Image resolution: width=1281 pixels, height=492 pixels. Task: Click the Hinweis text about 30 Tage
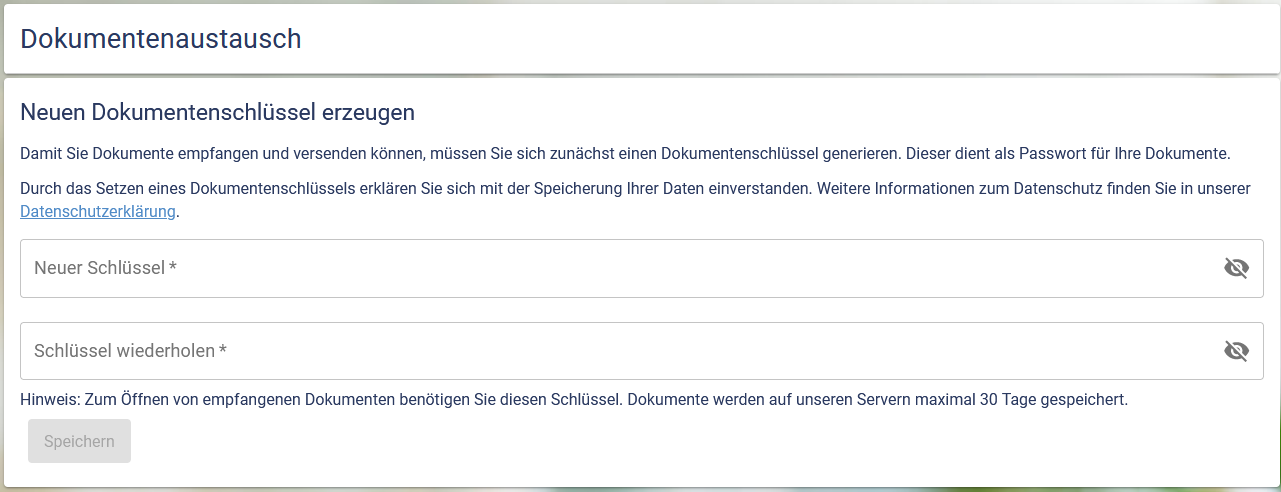[x=573, y=400]
